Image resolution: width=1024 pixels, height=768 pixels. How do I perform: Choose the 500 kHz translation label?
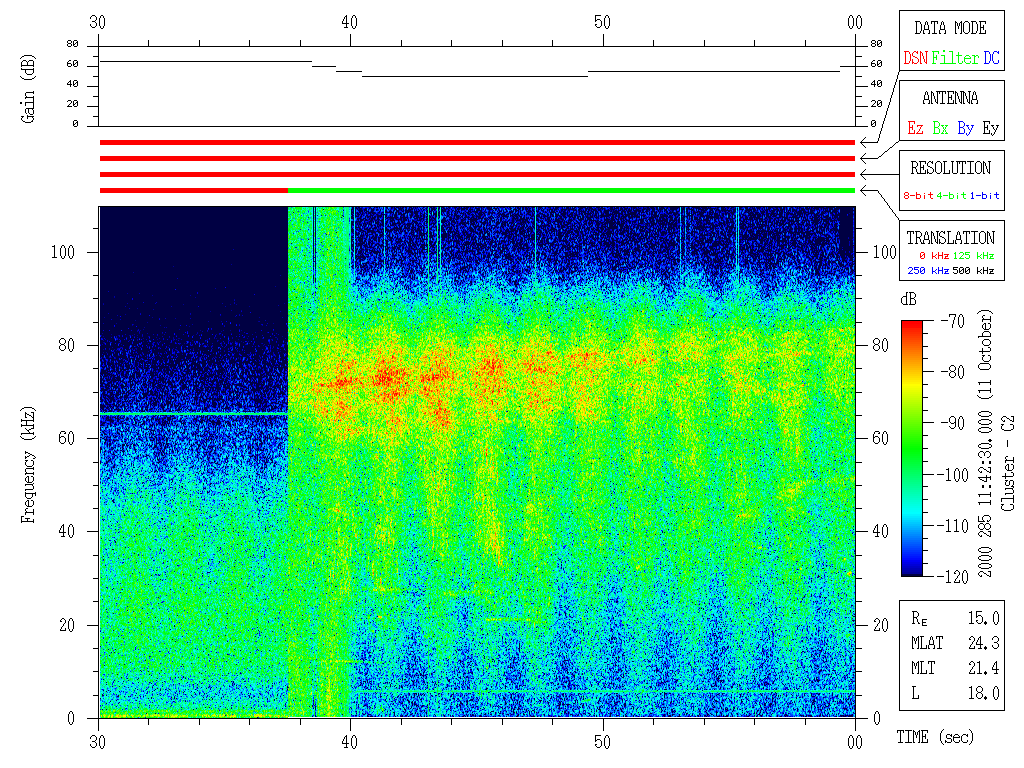974,271
